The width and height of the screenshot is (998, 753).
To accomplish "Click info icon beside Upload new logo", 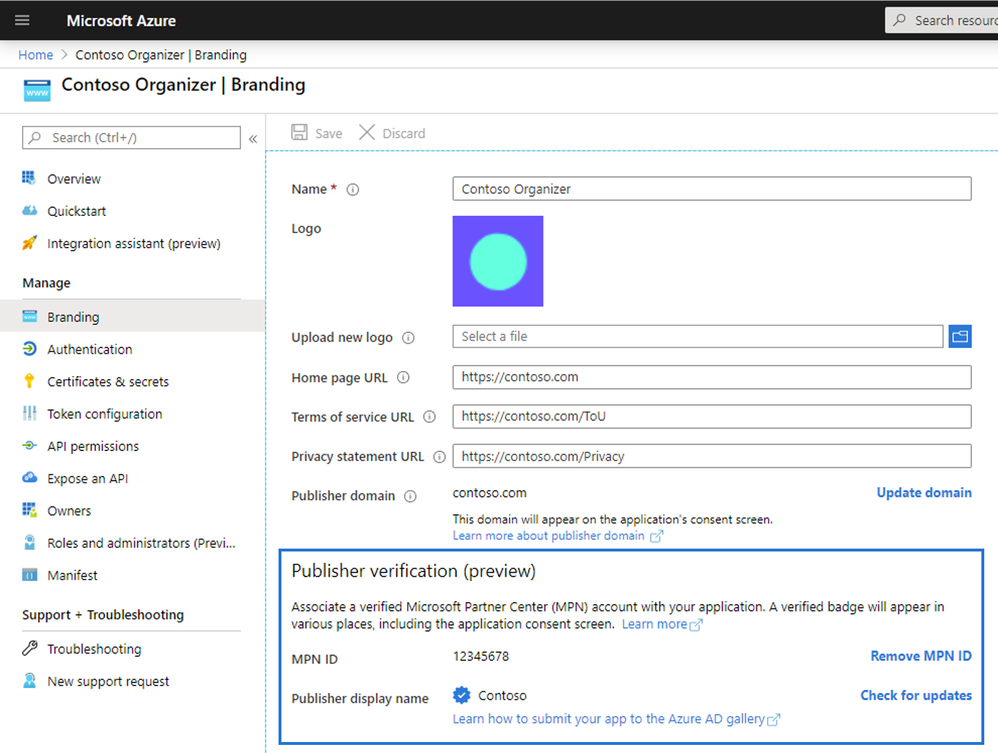I will [x=408, y=338].
